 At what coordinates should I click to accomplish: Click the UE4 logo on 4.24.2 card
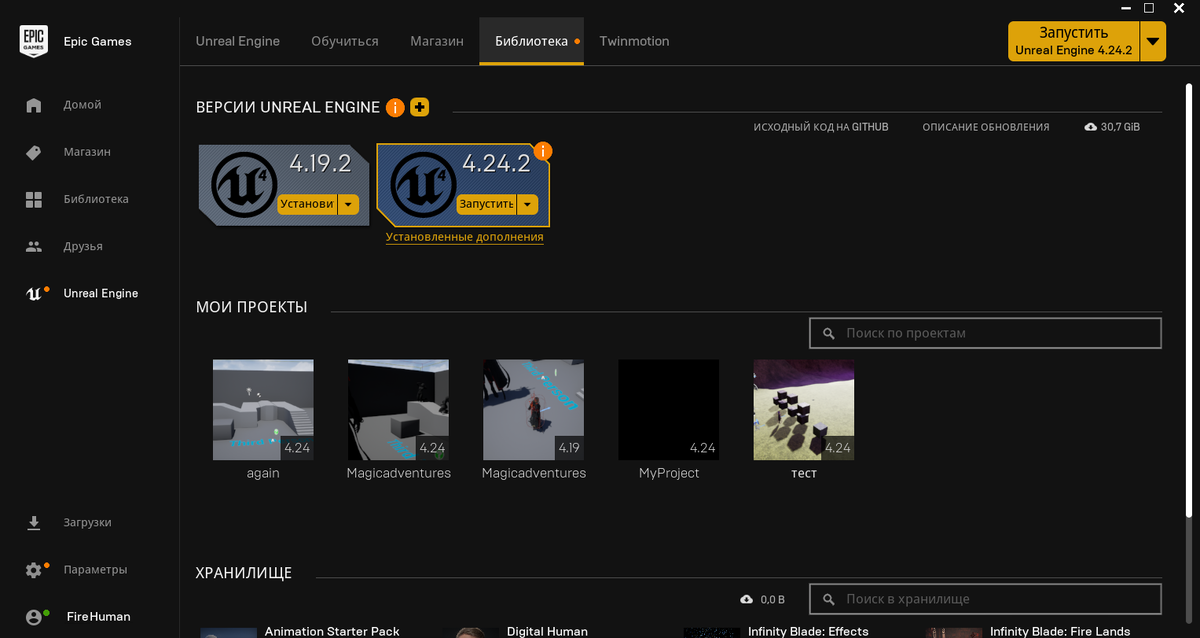(x=423, y=187)
